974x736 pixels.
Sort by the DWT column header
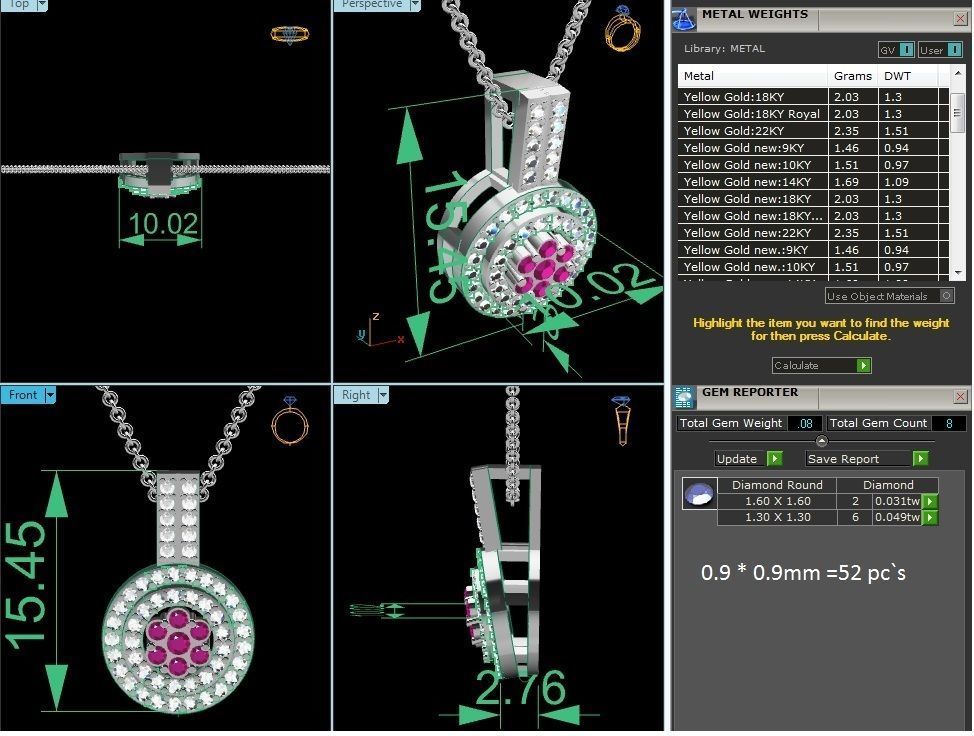click(908, 76)
